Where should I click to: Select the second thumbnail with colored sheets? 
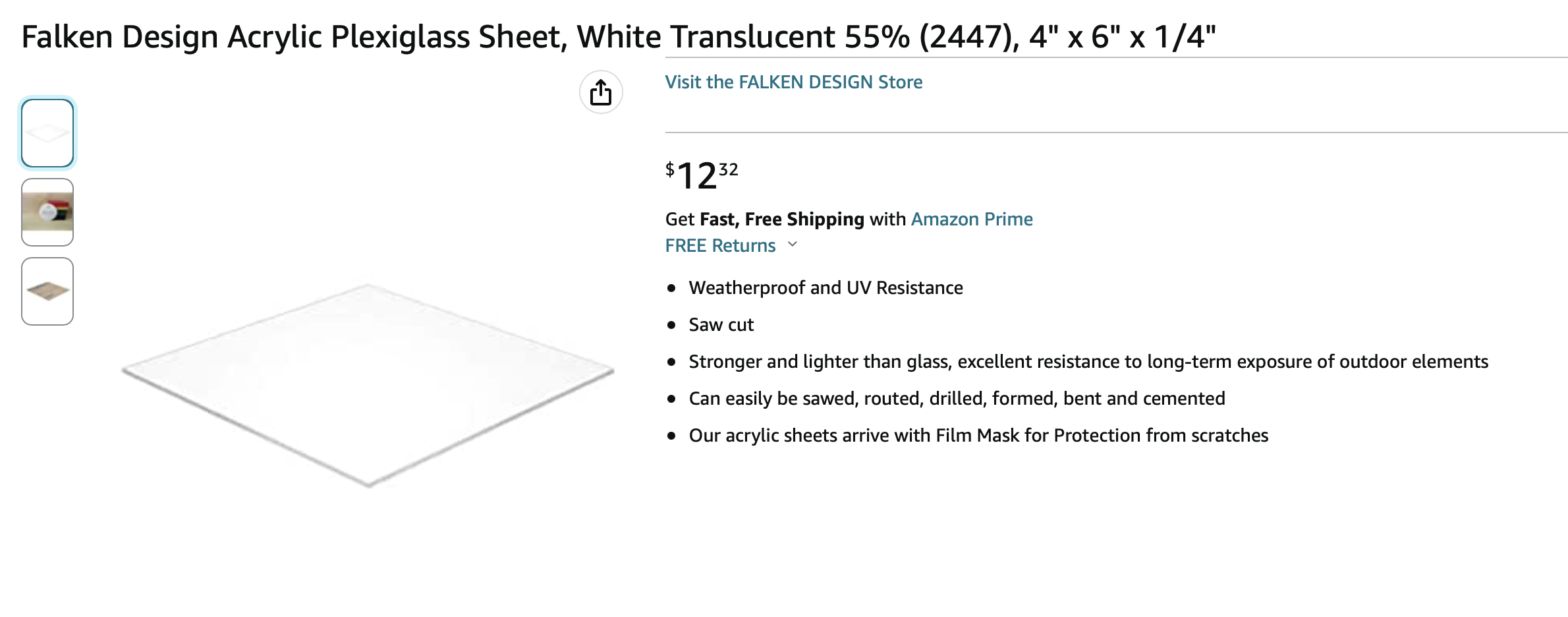coord(47,212)
